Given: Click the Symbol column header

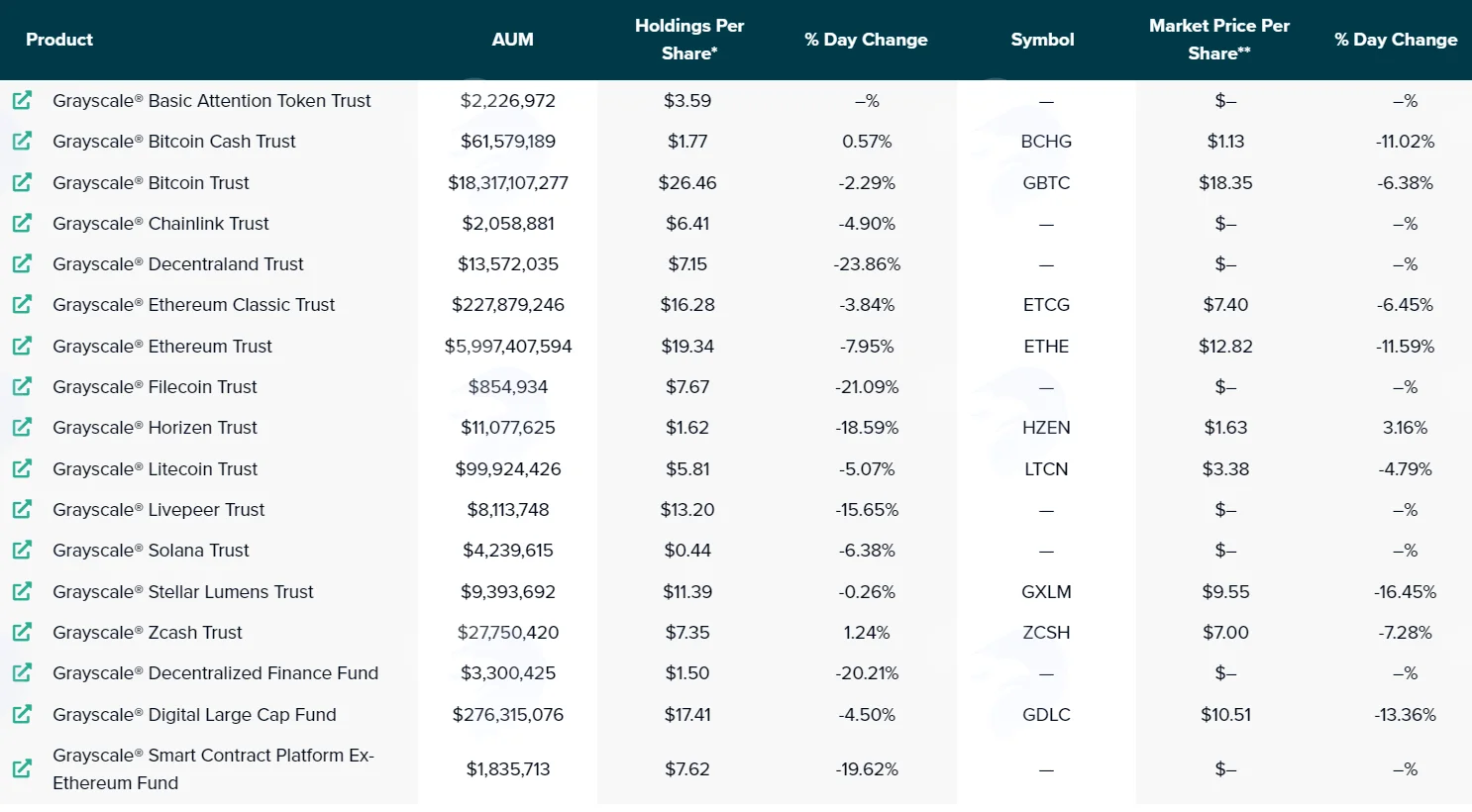Looking at the screenshot, I should click(x=1042, y=40).
